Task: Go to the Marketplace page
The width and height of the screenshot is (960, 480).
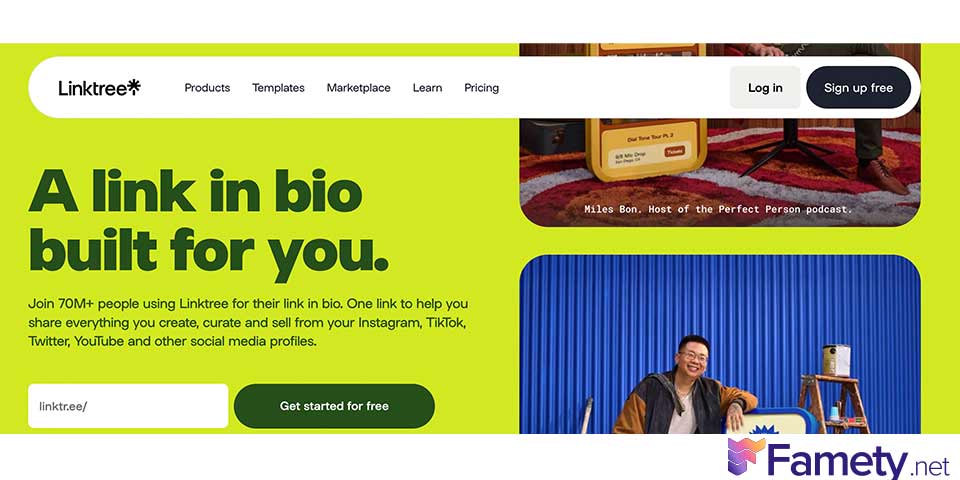Action: pyautogui.click(x=359, y=88)
